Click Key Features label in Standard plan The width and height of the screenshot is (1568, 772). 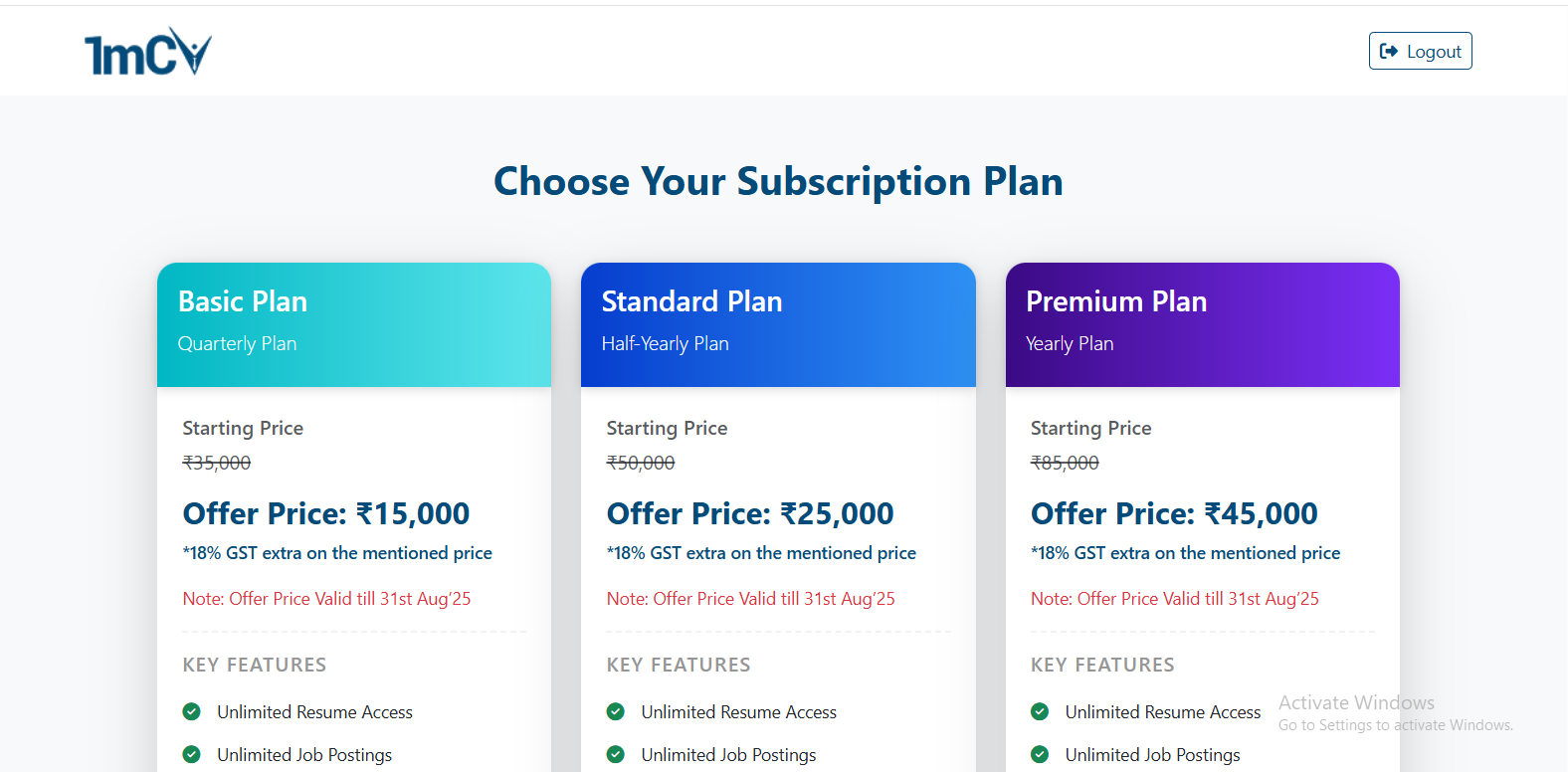click(x=679, y=665)
